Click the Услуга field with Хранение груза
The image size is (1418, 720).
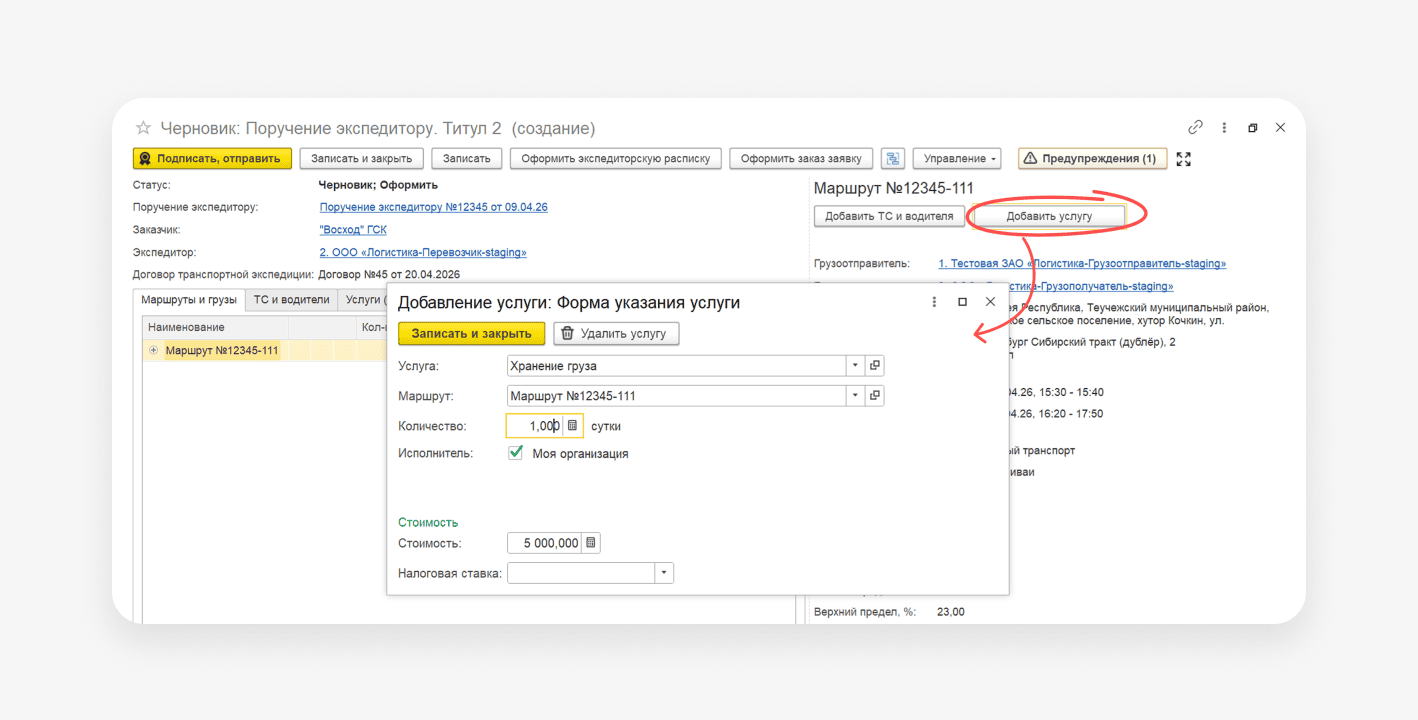pyautogui.click(x=677, y=366)
